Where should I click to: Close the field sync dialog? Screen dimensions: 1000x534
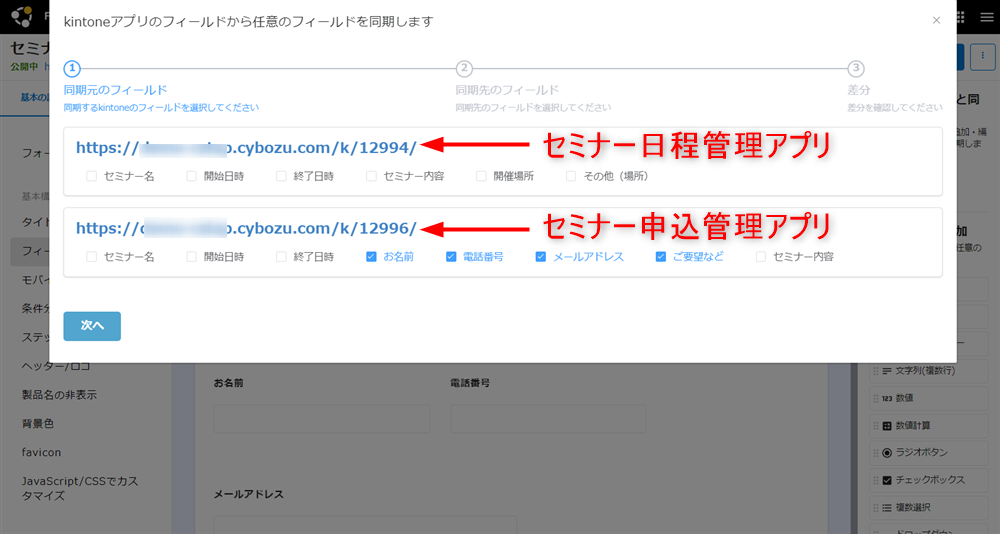936,20
